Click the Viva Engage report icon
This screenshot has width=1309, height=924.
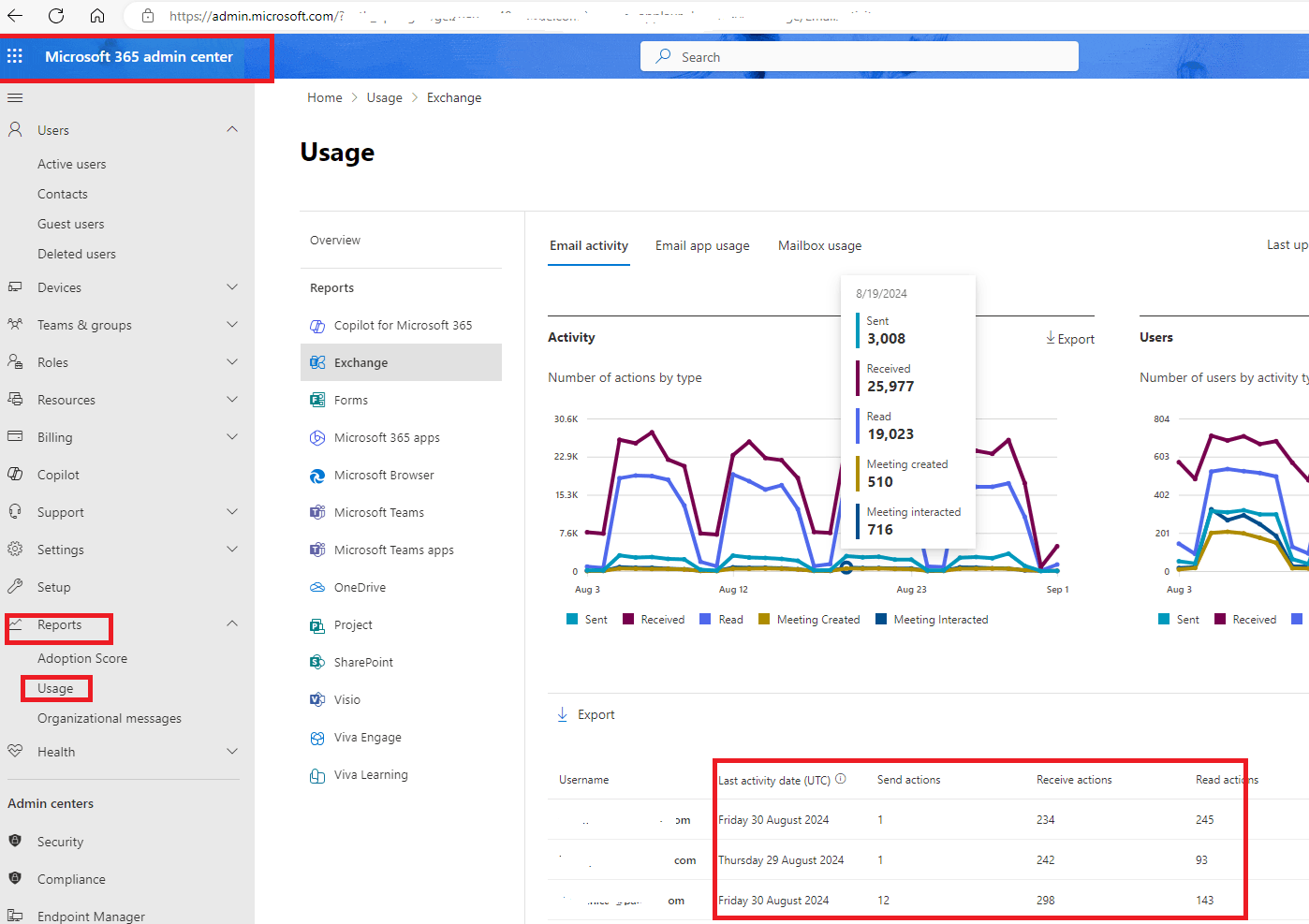pos(317,738)
